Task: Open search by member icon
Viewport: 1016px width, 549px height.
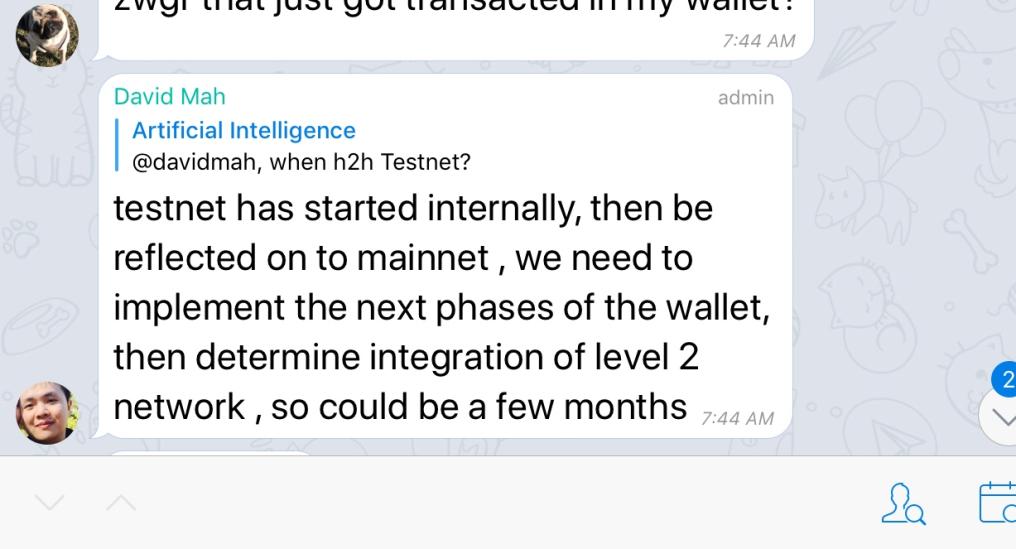Action: (902, 503)
